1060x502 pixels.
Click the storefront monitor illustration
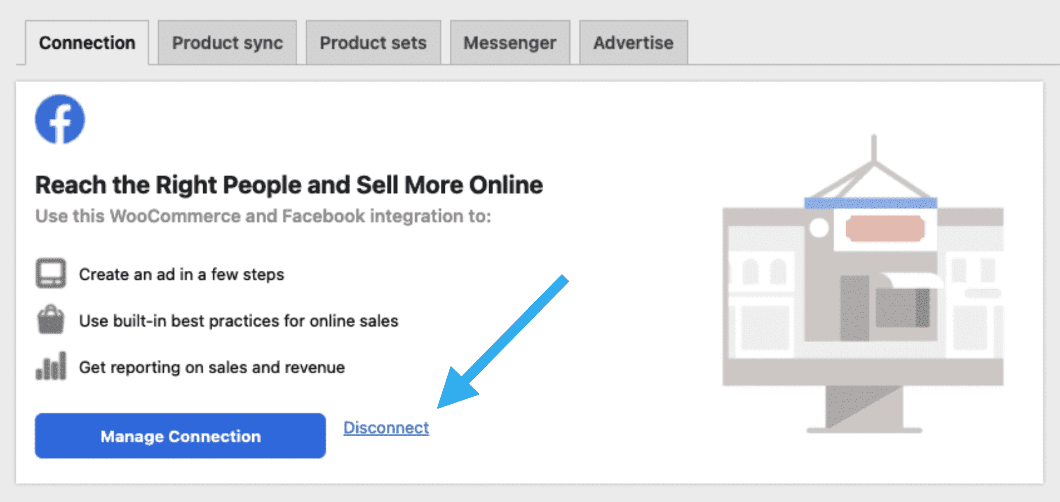coord(862,290)
